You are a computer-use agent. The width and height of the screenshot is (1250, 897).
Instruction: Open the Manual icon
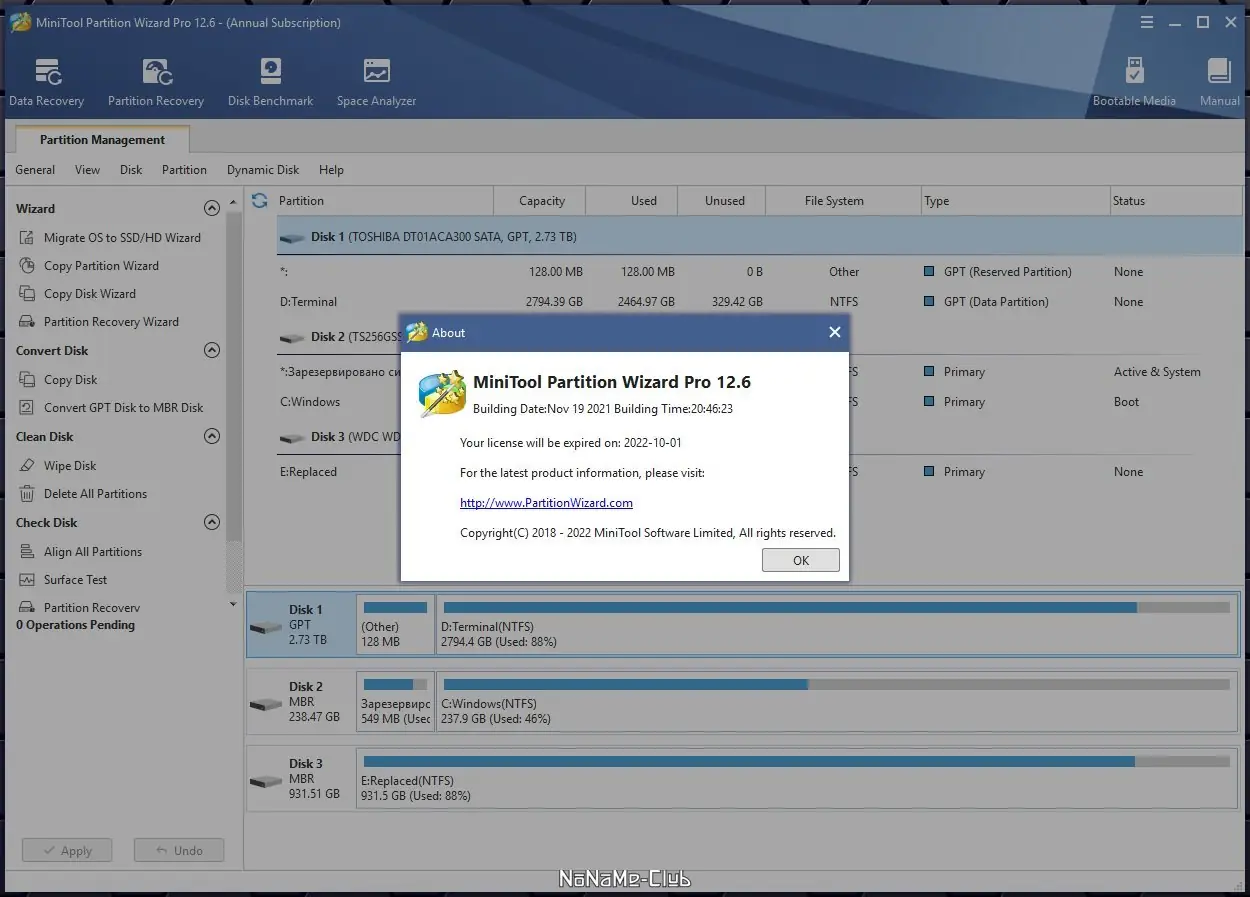point(1219,82)
